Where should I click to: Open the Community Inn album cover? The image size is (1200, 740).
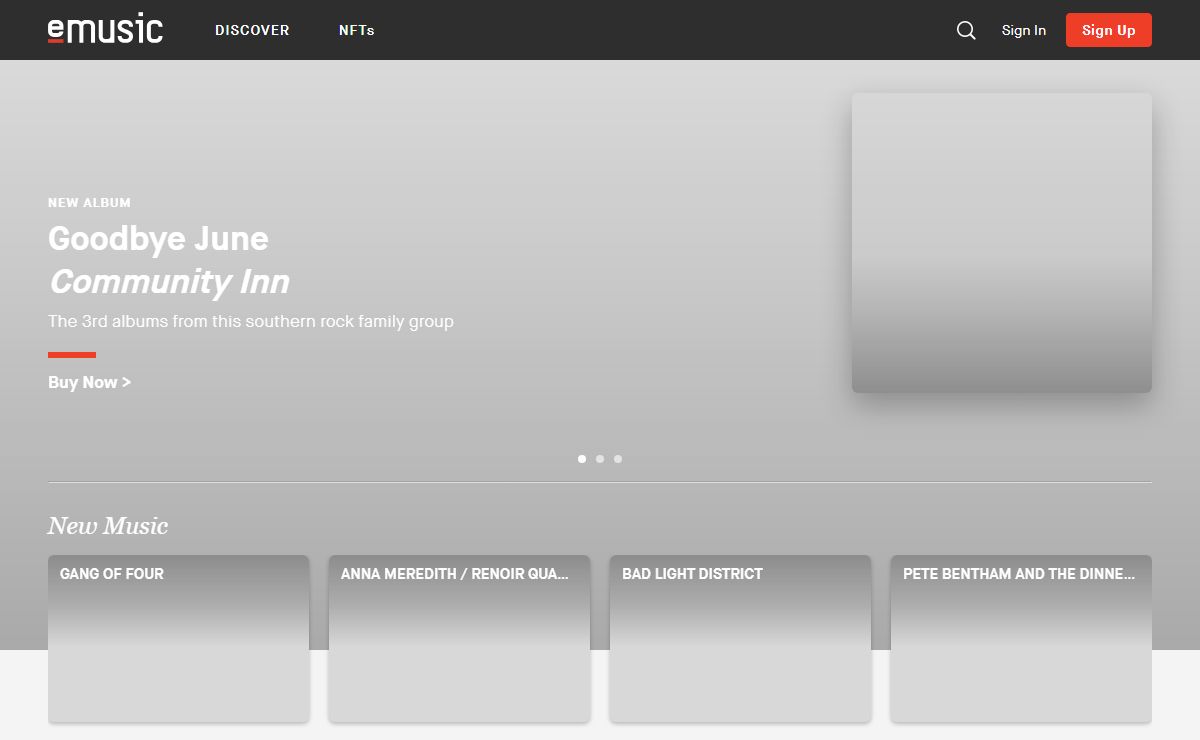click(x=1002, y=243)
